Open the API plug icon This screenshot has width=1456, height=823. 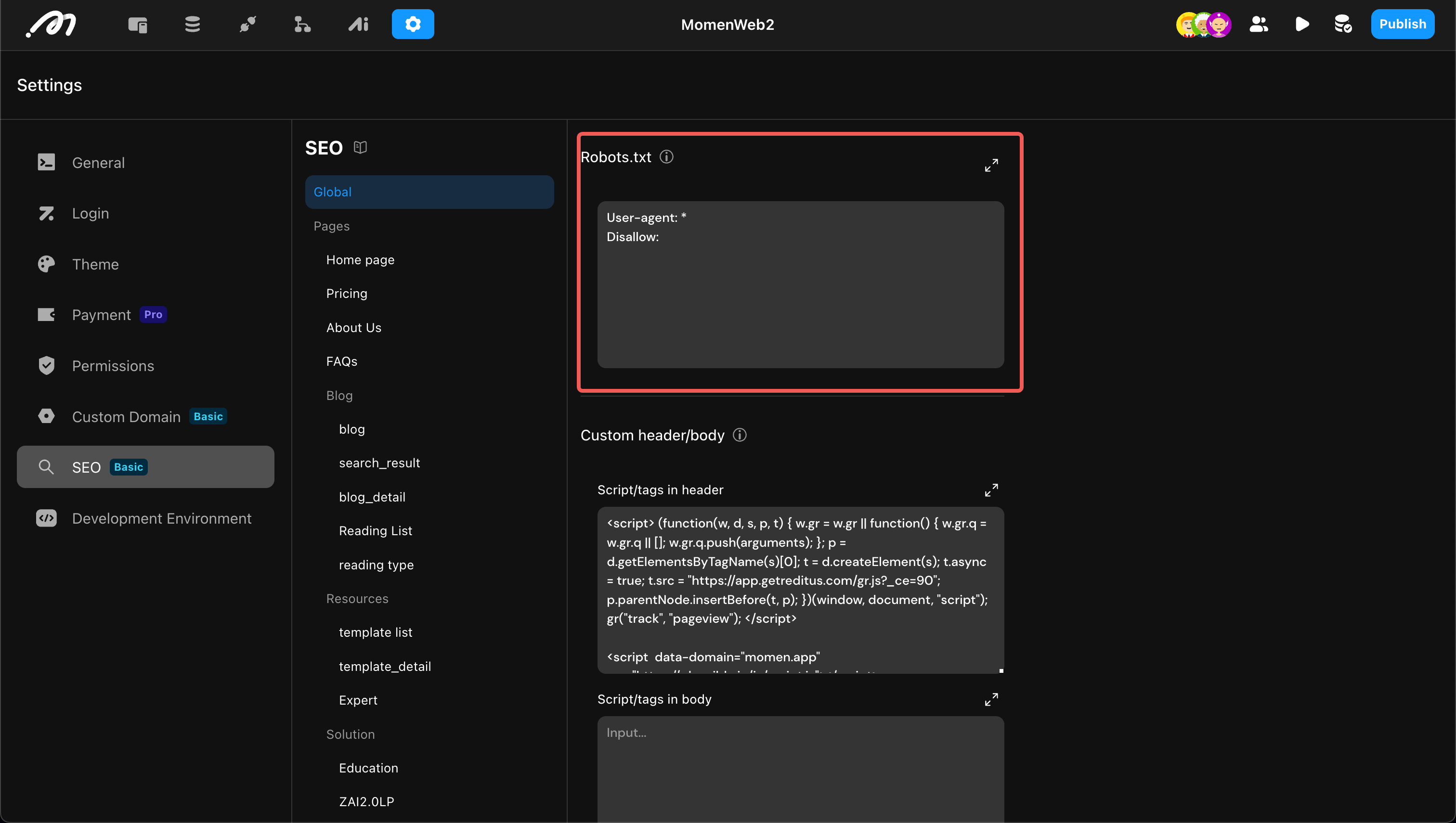click(x=247, y=25)
